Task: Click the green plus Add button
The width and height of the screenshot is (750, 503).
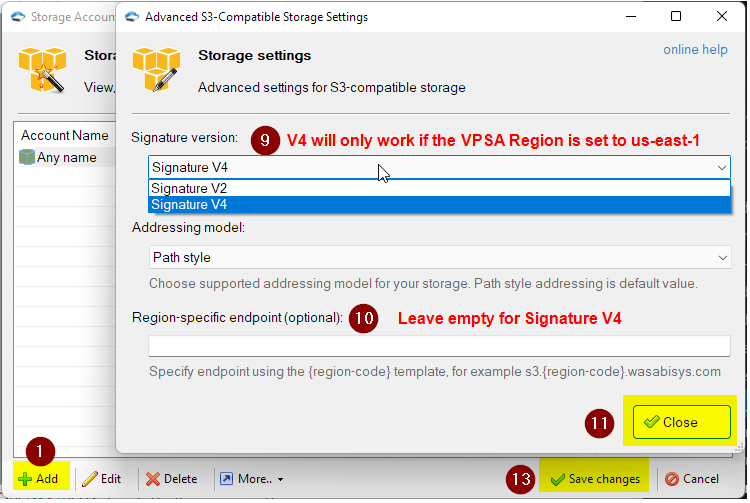Action: point(39,479)
